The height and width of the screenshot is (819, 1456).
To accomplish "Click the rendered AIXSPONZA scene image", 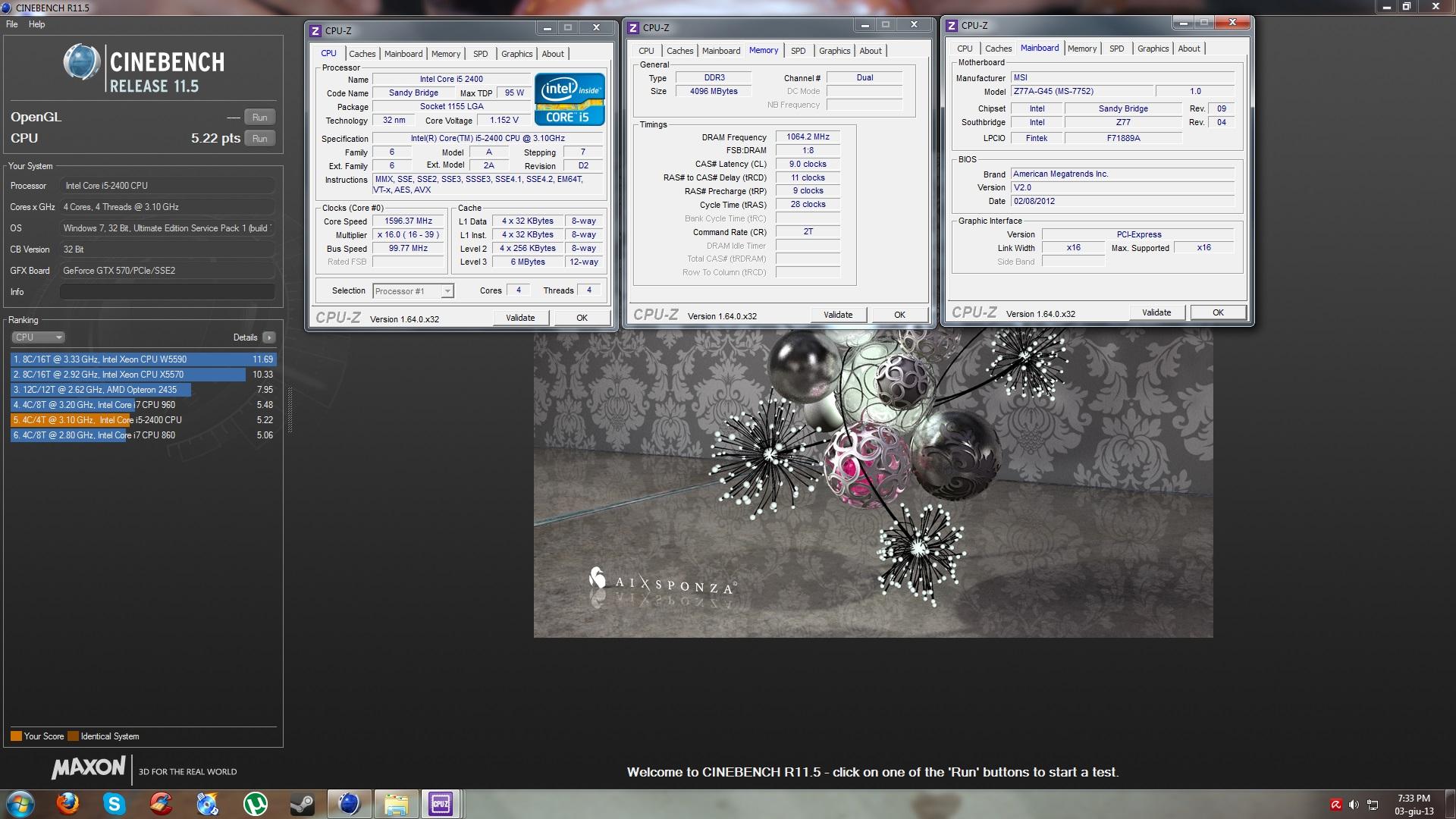I will pos(874,482).
